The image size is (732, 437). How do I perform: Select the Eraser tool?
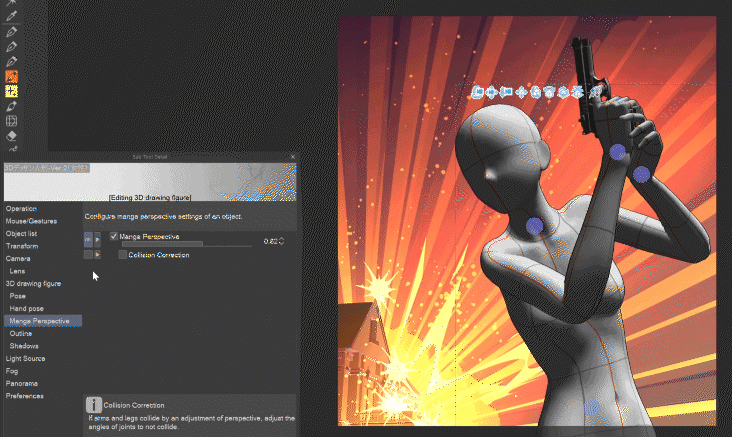tap(11, 136)
